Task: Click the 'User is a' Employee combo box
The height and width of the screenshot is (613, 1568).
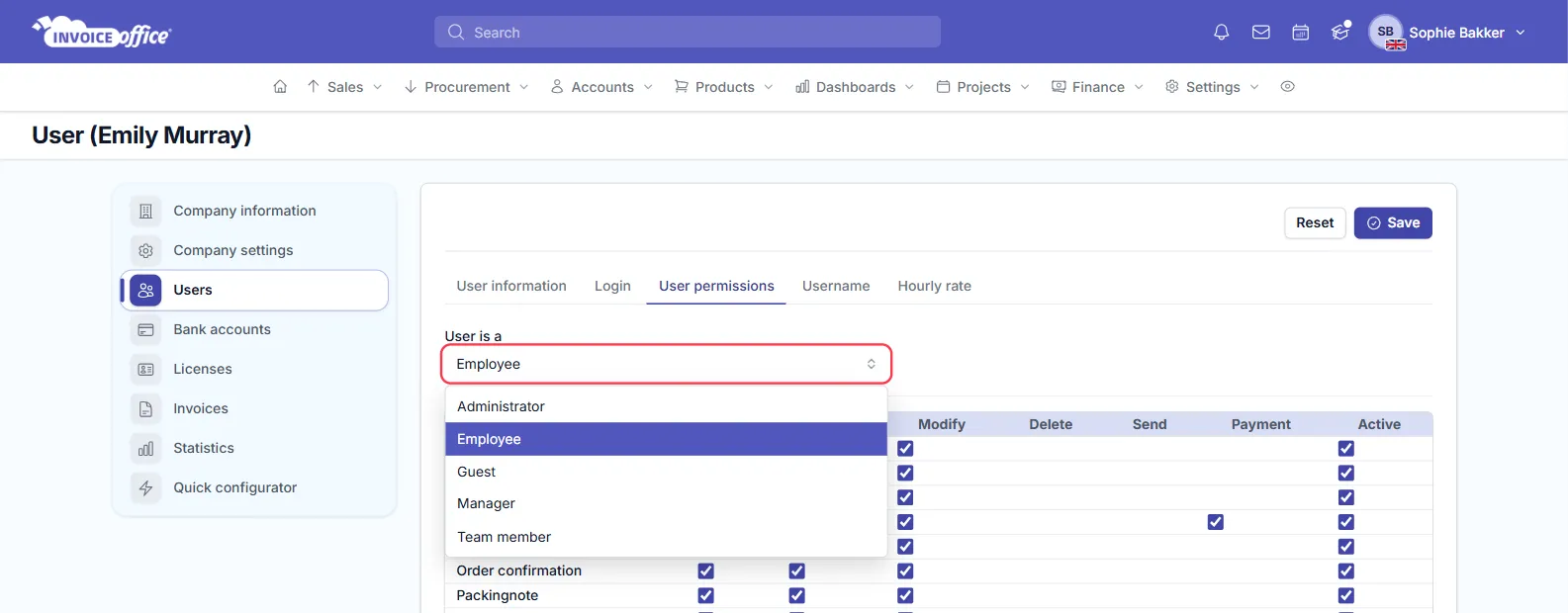Action: coord(667,364)
